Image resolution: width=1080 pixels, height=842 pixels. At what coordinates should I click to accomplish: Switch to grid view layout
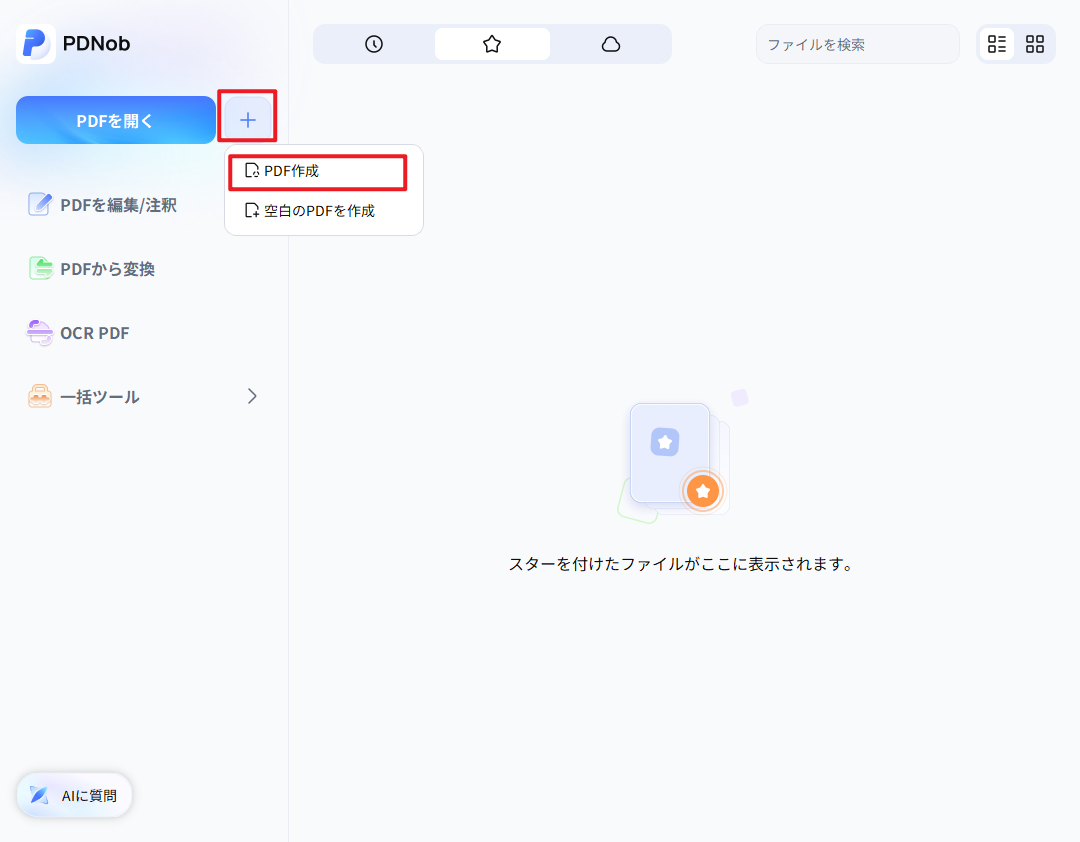coord(1035,44)
